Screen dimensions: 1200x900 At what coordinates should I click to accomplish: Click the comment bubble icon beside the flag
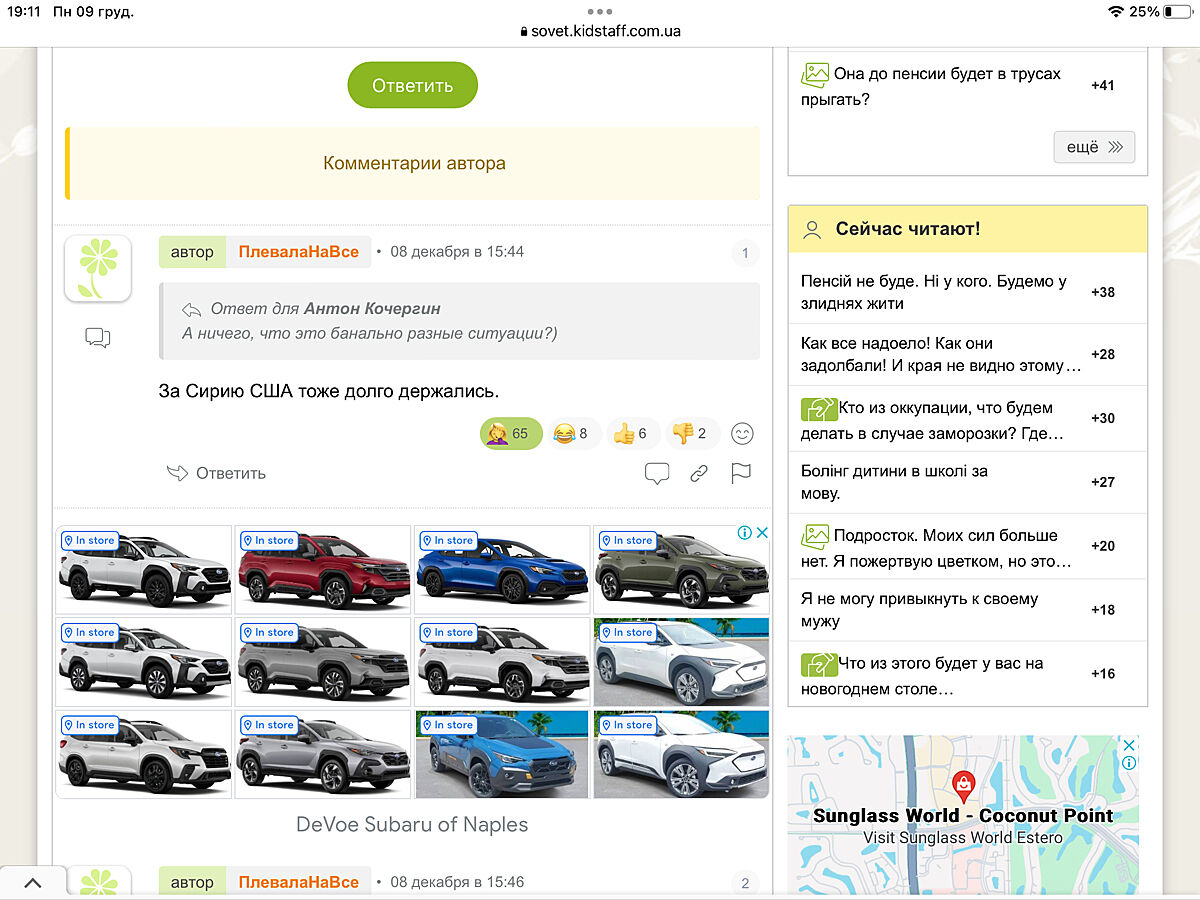point(656,474)
